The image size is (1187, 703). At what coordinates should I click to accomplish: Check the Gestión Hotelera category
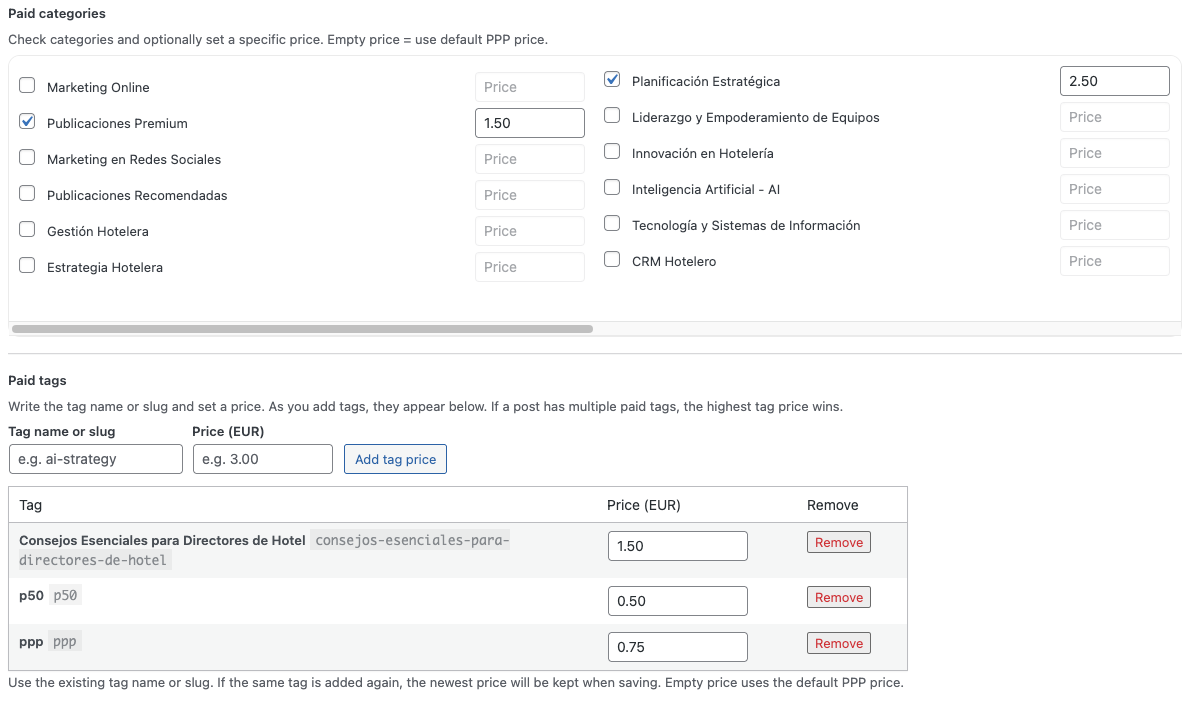pyautogui.click(x=27, y=229)
